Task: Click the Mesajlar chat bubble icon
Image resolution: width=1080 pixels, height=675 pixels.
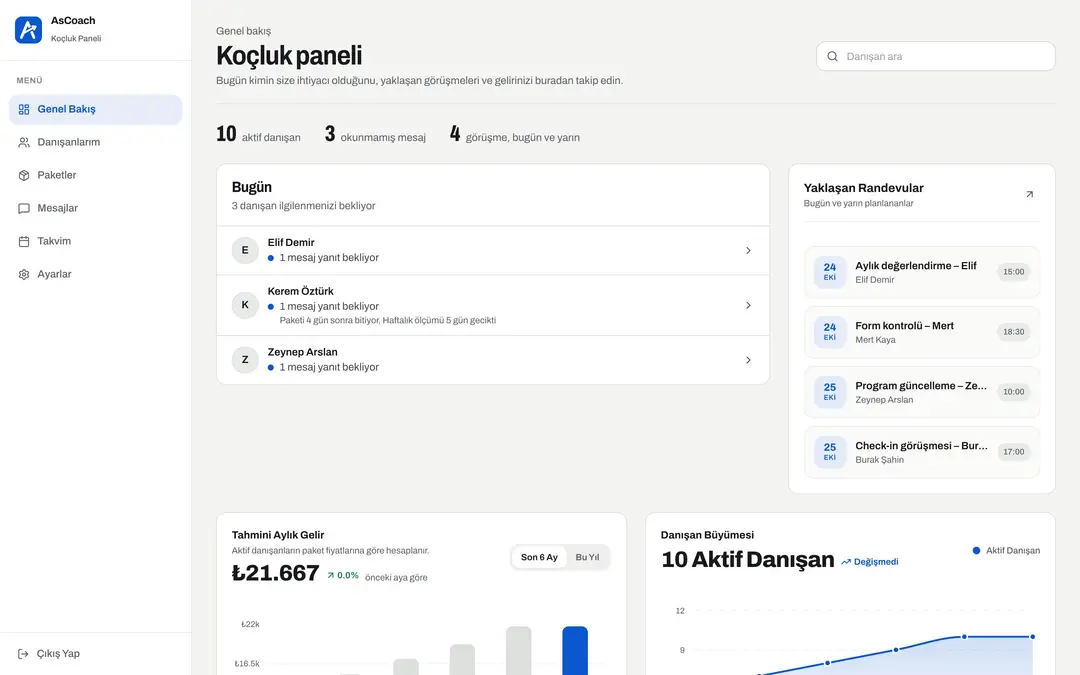Action: (x=24, y=209)
